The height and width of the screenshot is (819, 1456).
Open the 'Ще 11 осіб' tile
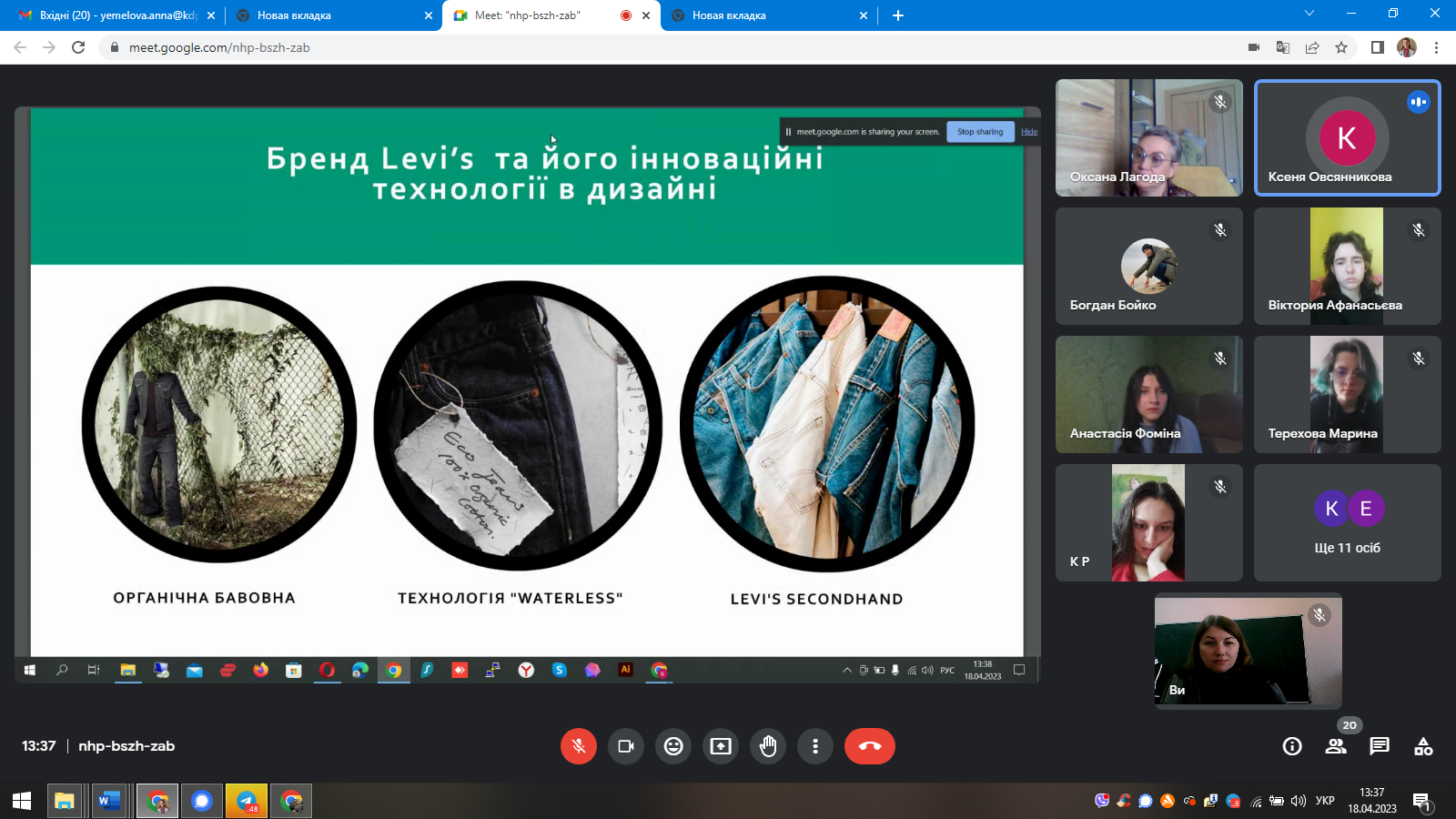[1348, 522]
